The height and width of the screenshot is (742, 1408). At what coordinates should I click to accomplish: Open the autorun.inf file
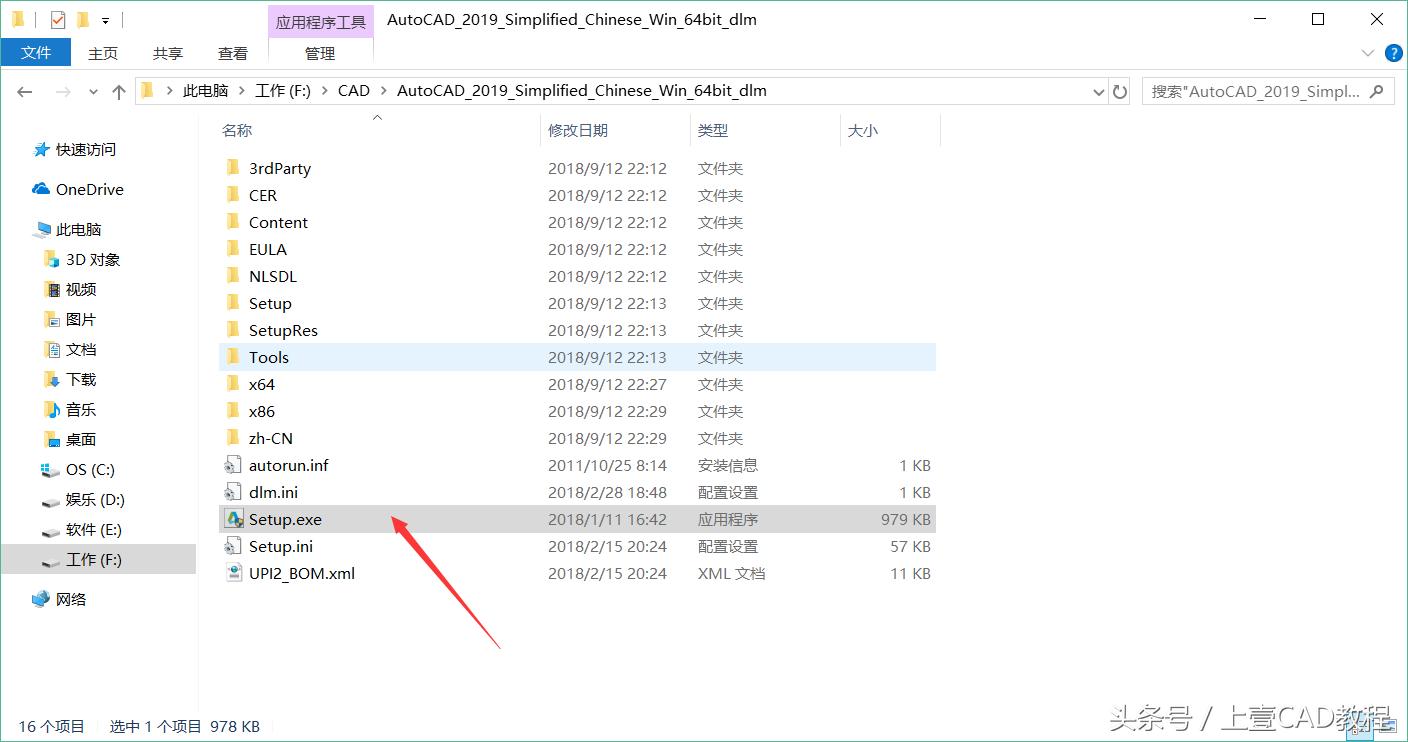(x=291, y=465)
